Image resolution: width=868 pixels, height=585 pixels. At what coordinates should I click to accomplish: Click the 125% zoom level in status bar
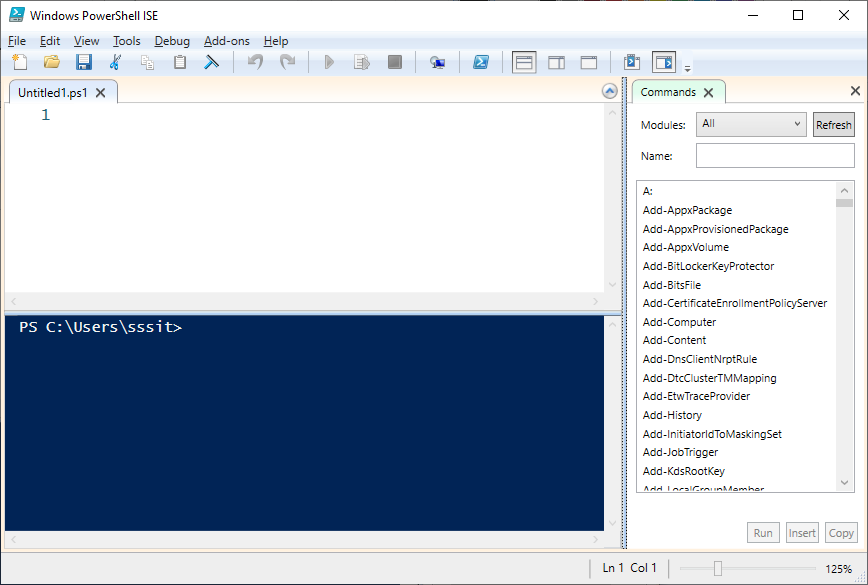[838, 568]
